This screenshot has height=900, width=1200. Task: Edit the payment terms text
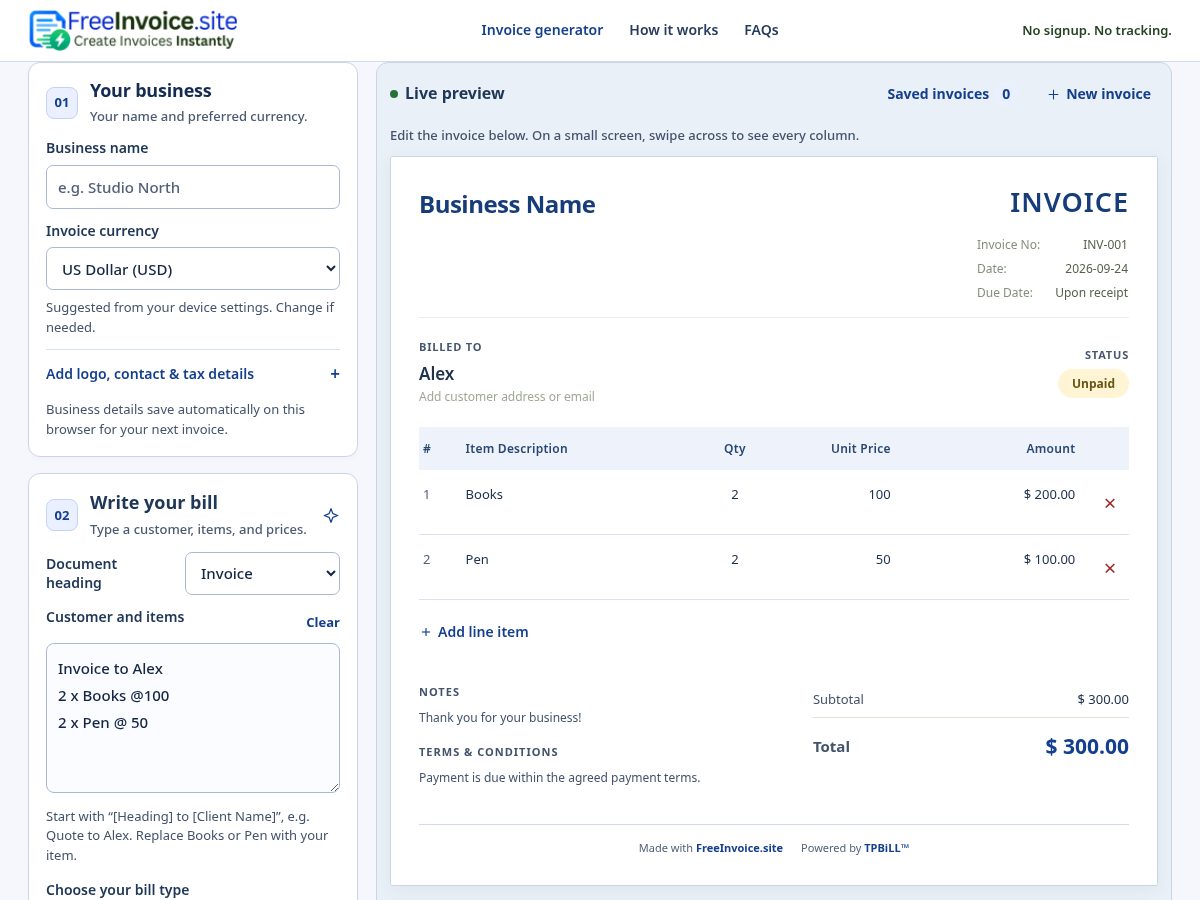(559, 778)
